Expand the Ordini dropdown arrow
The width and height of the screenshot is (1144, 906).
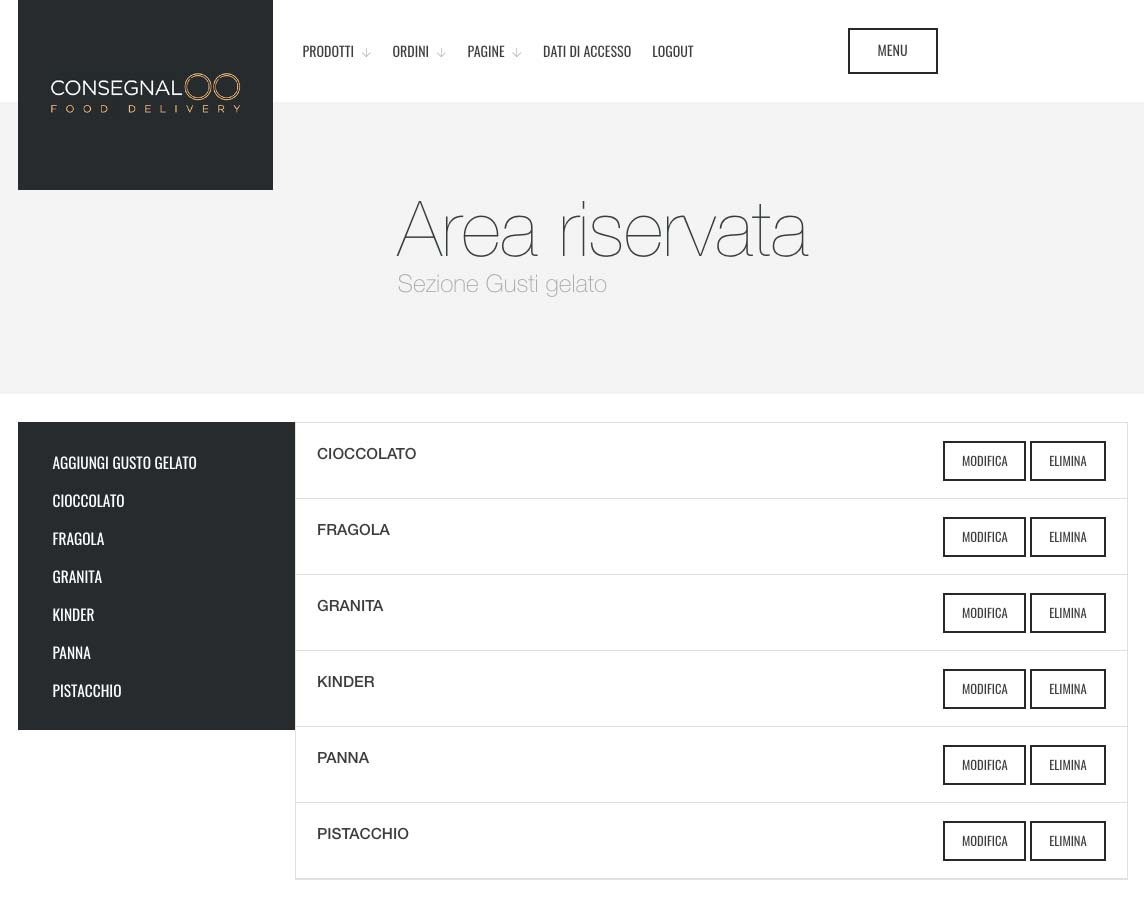(441, 53)
